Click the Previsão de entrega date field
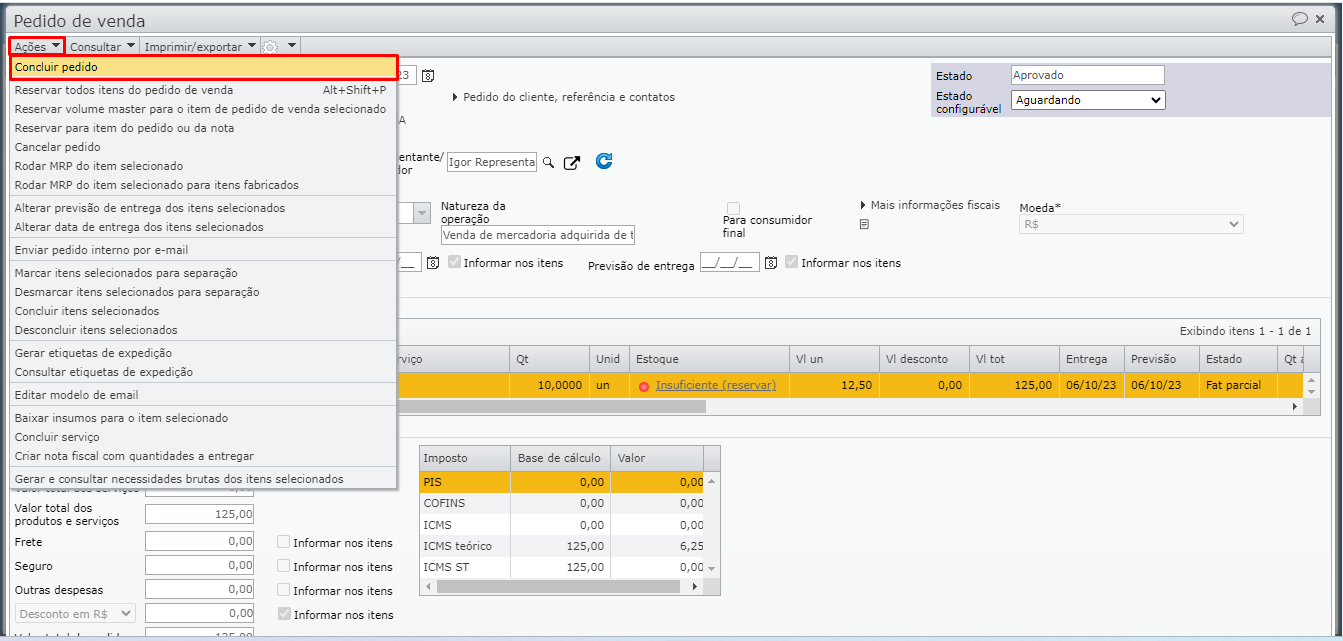1343x641 pixels. coord(730,263)
